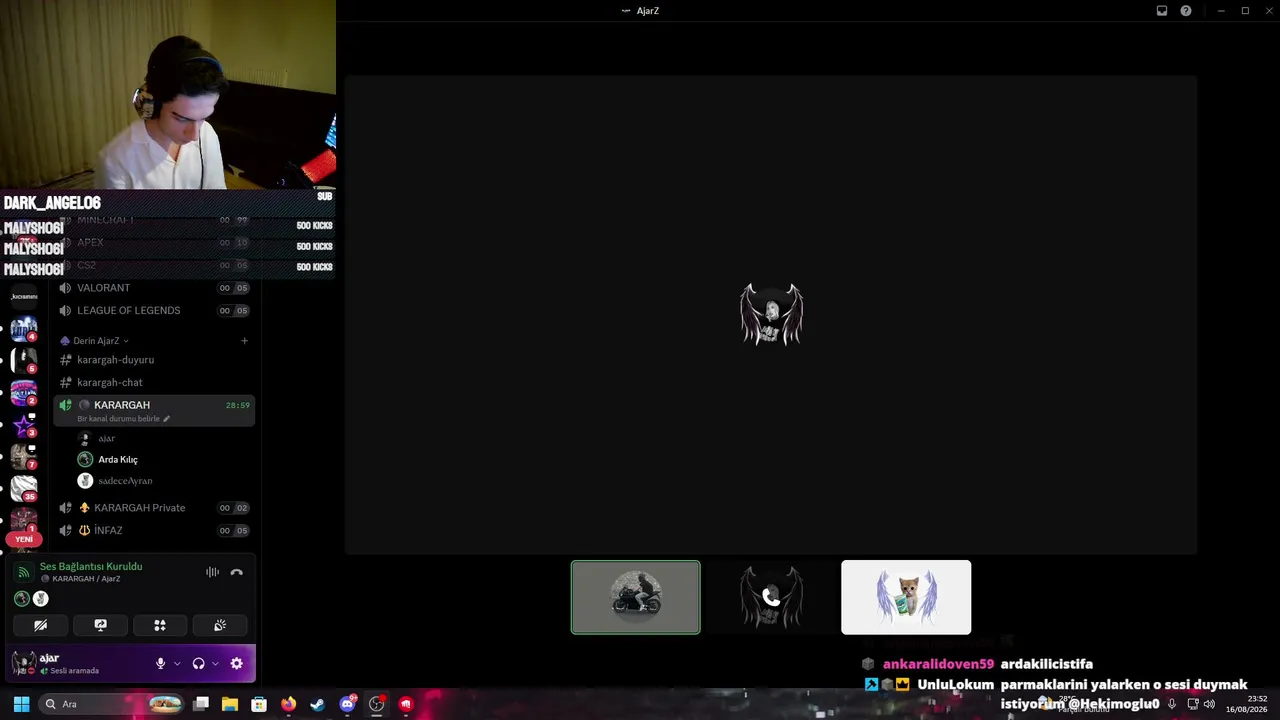Viewport: 1280px width, 720px height.
Task: Deafen audio with the headphone icon
Action: coord(198,663)
